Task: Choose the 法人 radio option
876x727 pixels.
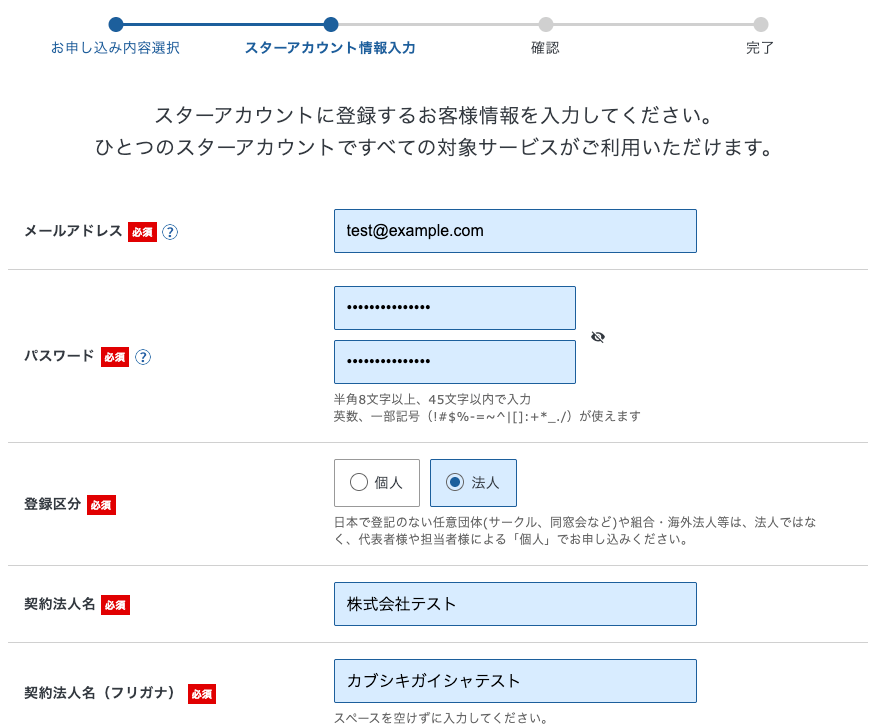Action: 473,483
